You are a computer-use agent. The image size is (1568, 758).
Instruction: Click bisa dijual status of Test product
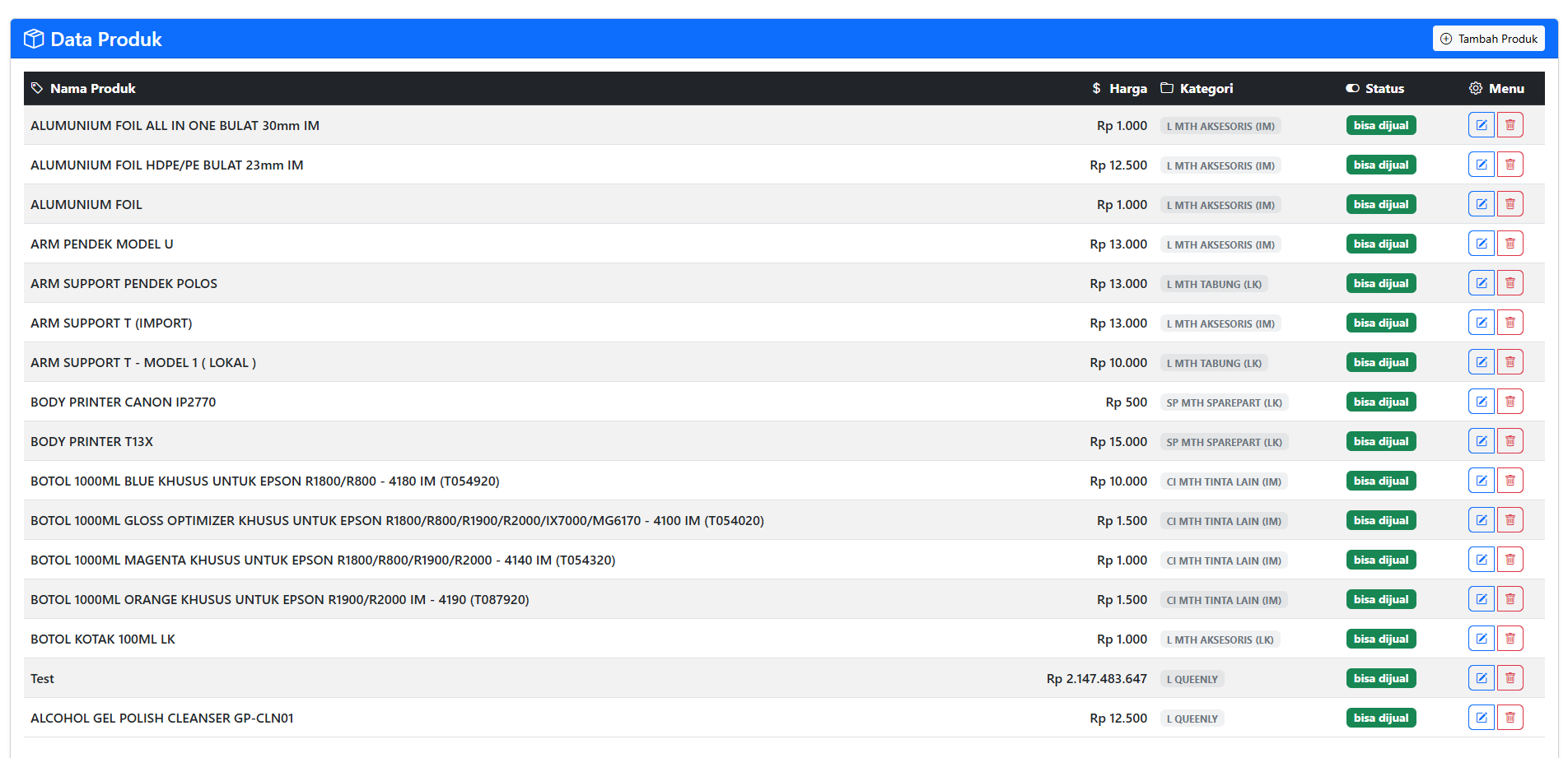[1380, 678]
